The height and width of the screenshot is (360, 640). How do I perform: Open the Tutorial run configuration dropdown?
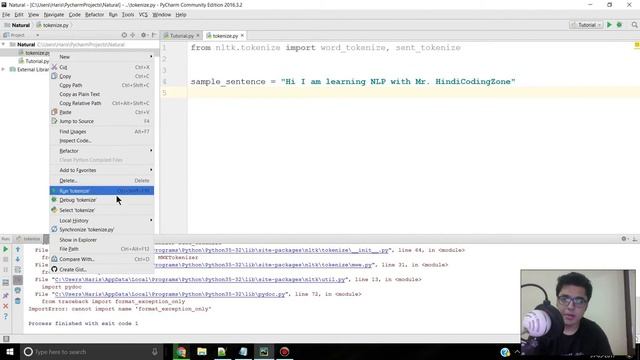click(586, 25)
